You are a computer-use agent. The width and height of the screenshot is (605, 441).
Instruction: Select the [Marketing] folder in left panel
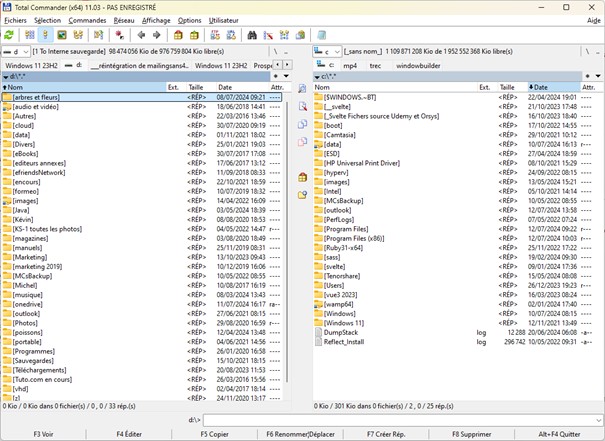point(31,256)
